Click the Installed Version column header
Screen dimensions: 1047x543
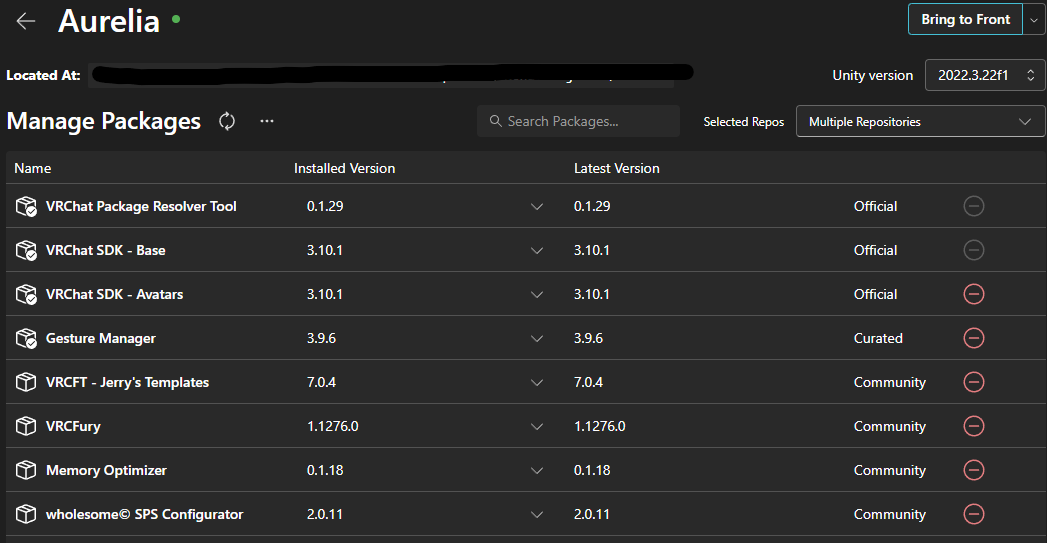[x=345, y=168]
